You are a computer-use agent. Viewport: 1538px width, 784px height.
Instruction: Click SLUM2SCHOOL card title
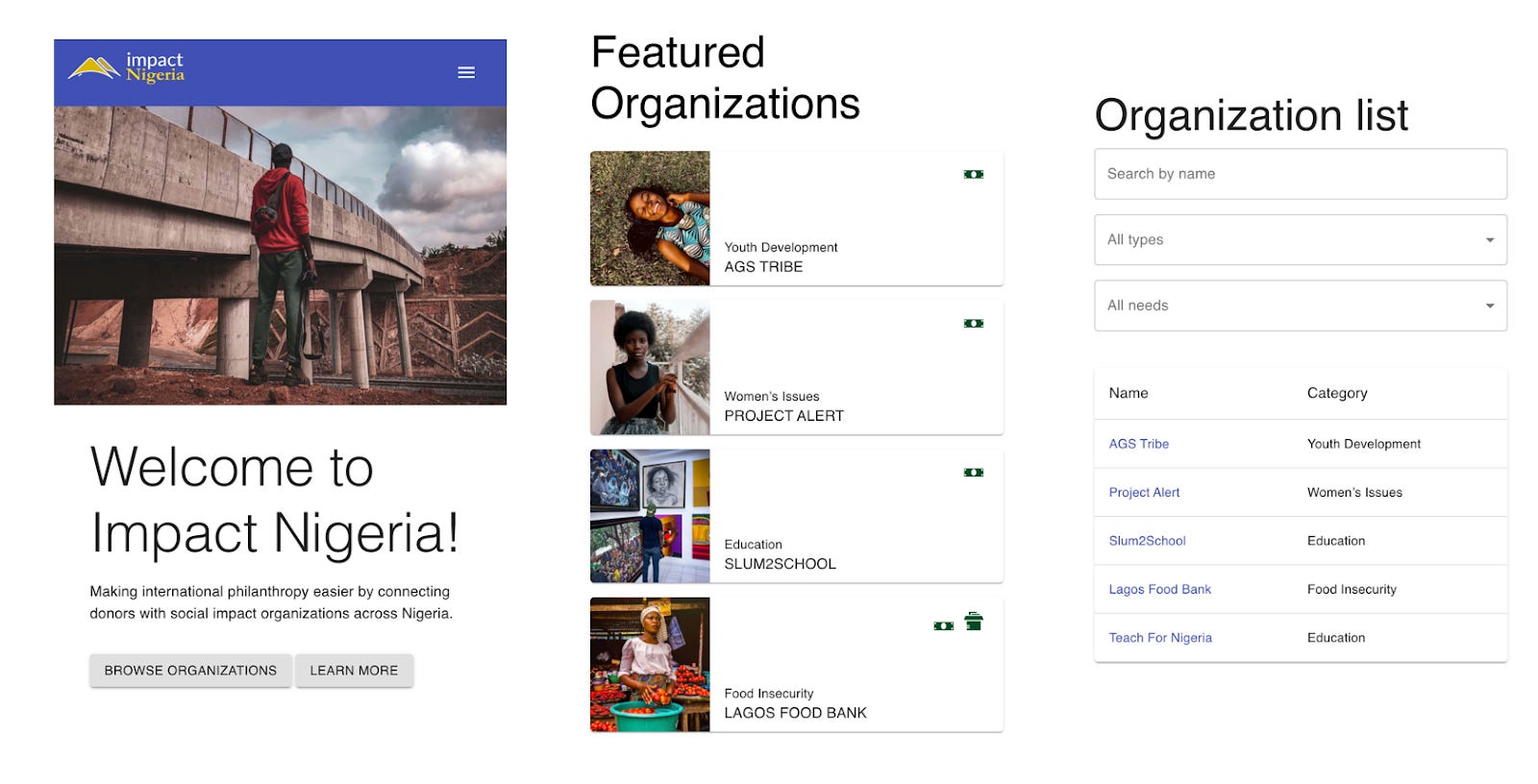point(780,564)
